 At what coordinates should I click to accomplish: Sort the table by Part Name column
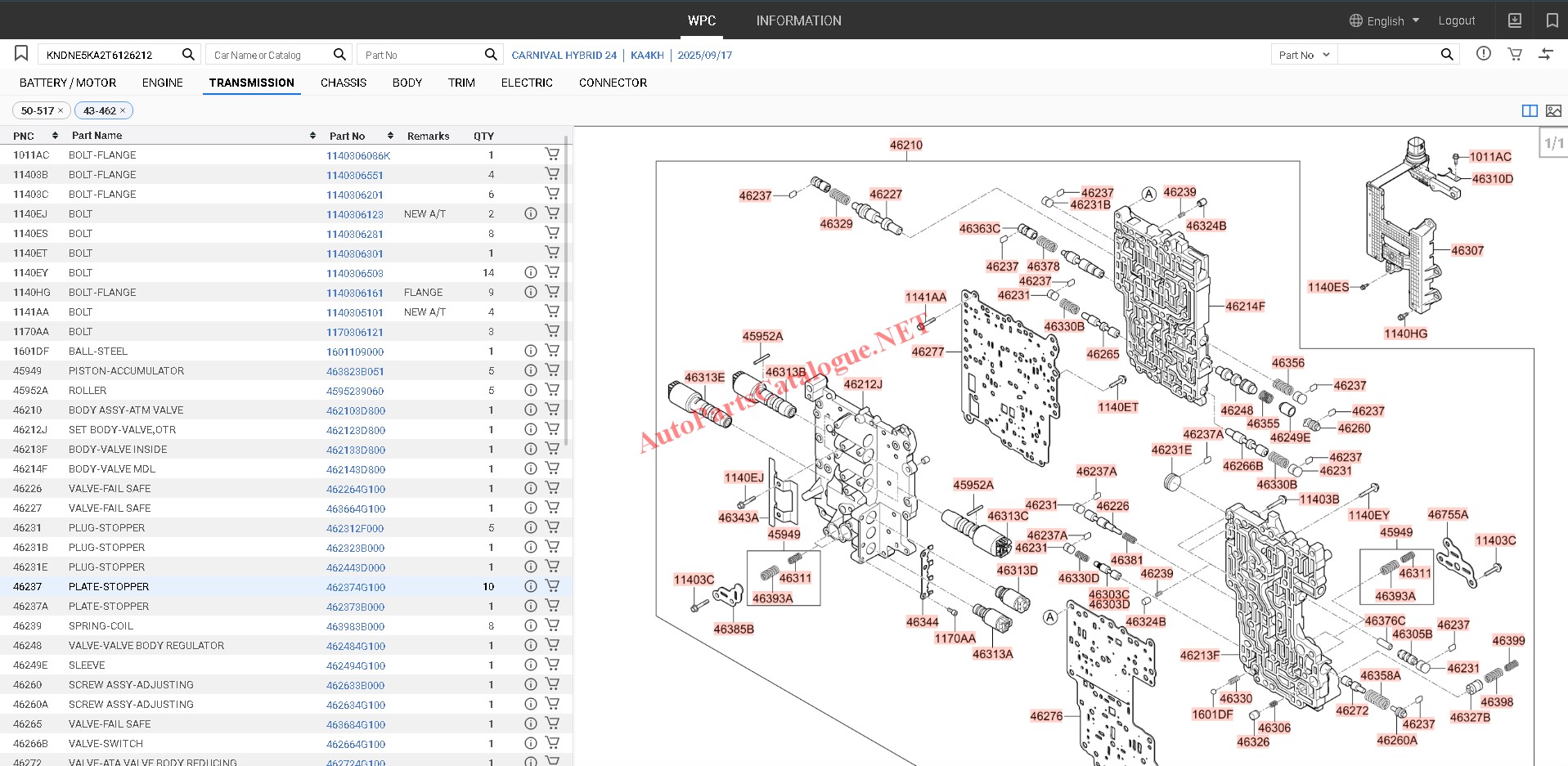[312, 136]
